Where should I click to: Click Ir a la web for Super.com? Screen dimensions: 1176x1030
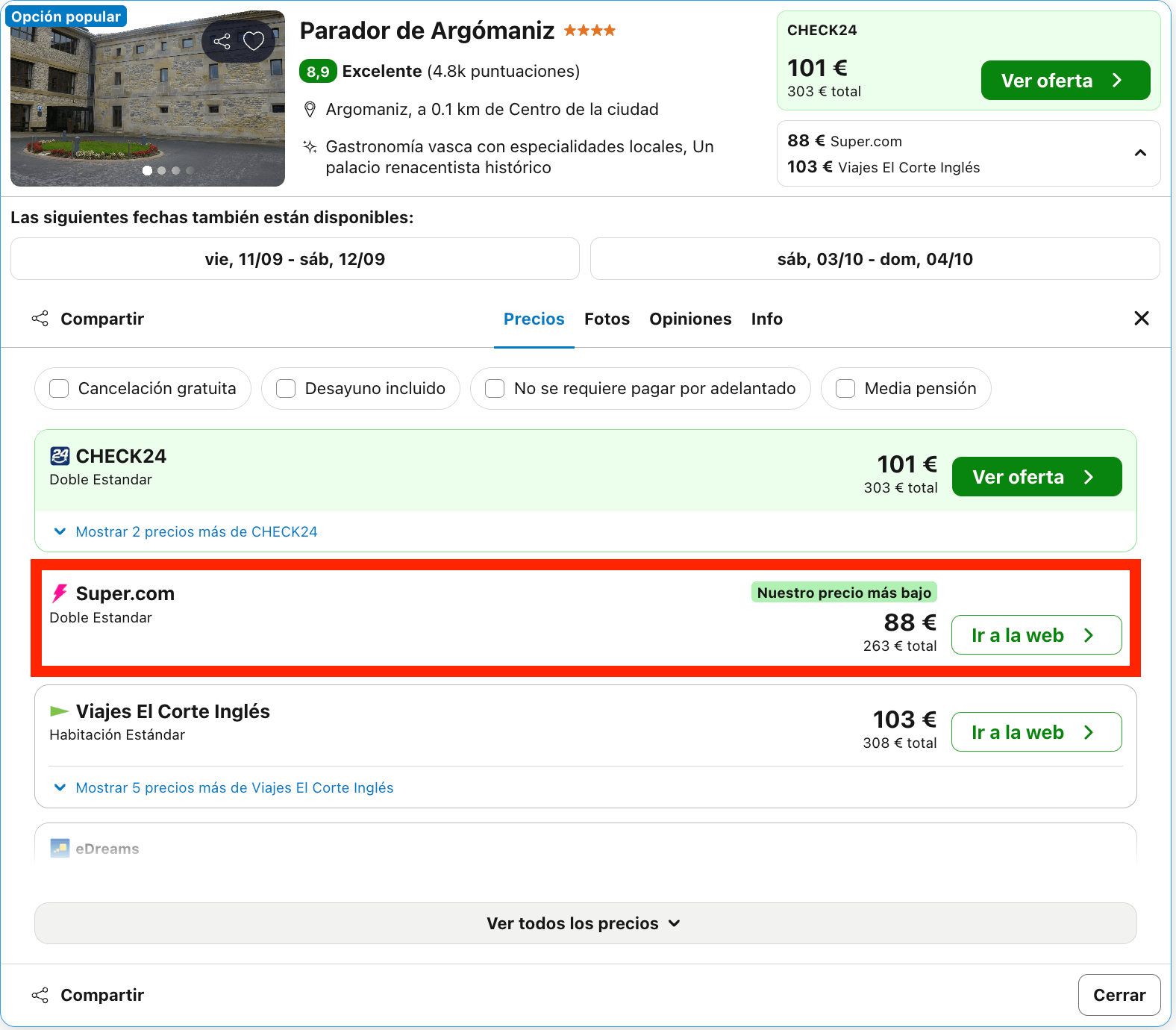click(x=1037, y=635)
